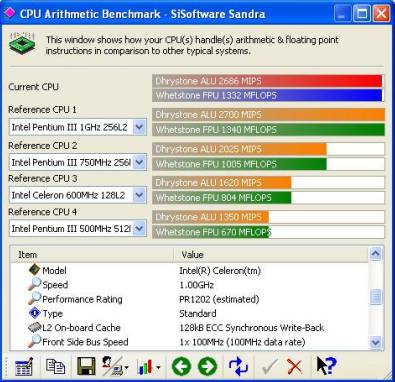Click the context help cursor icon
The image size is (395, 382).
click(x=326, y=366)
